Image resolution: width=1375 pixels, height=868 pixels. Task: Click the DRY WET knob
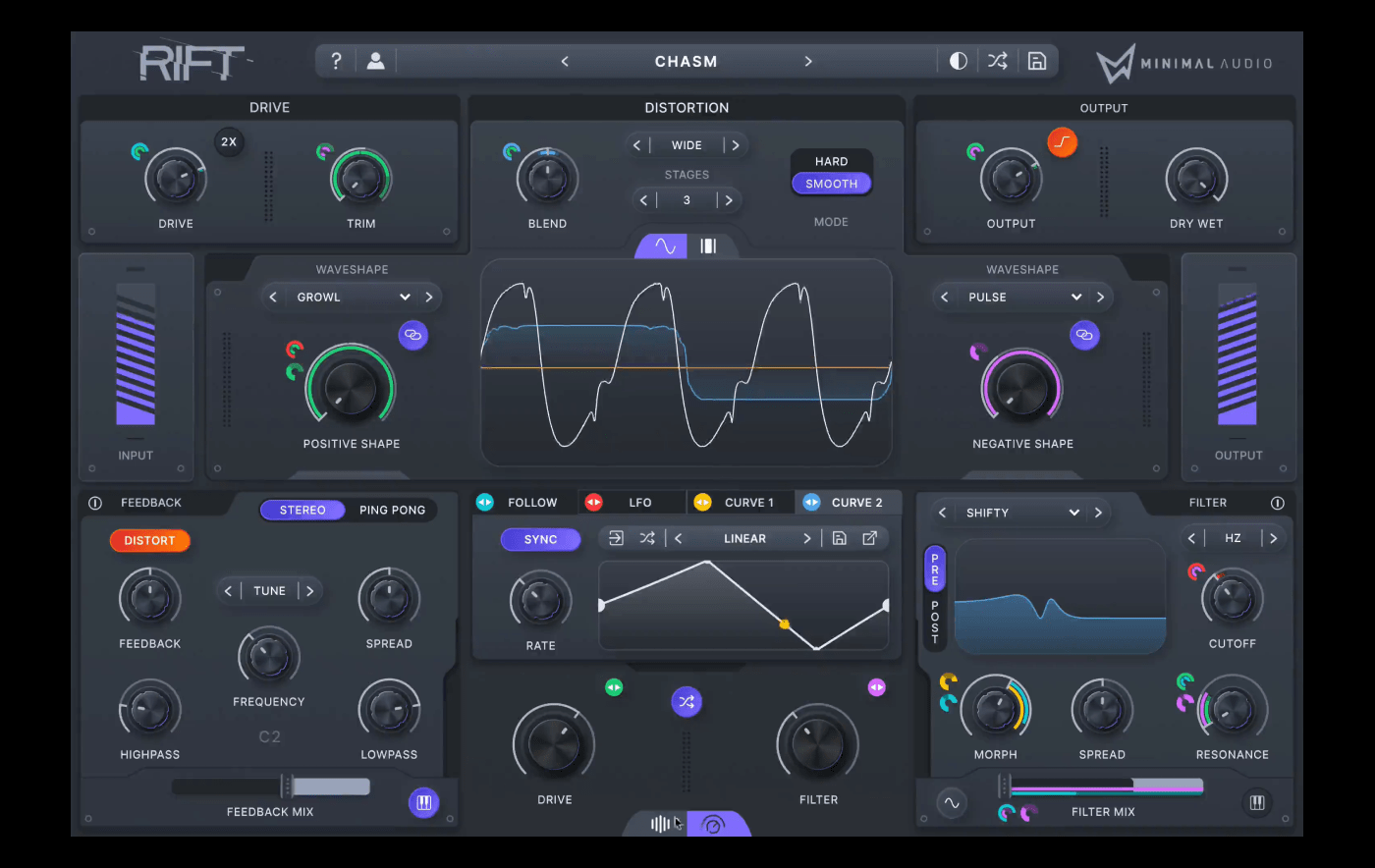point(1196,180)
